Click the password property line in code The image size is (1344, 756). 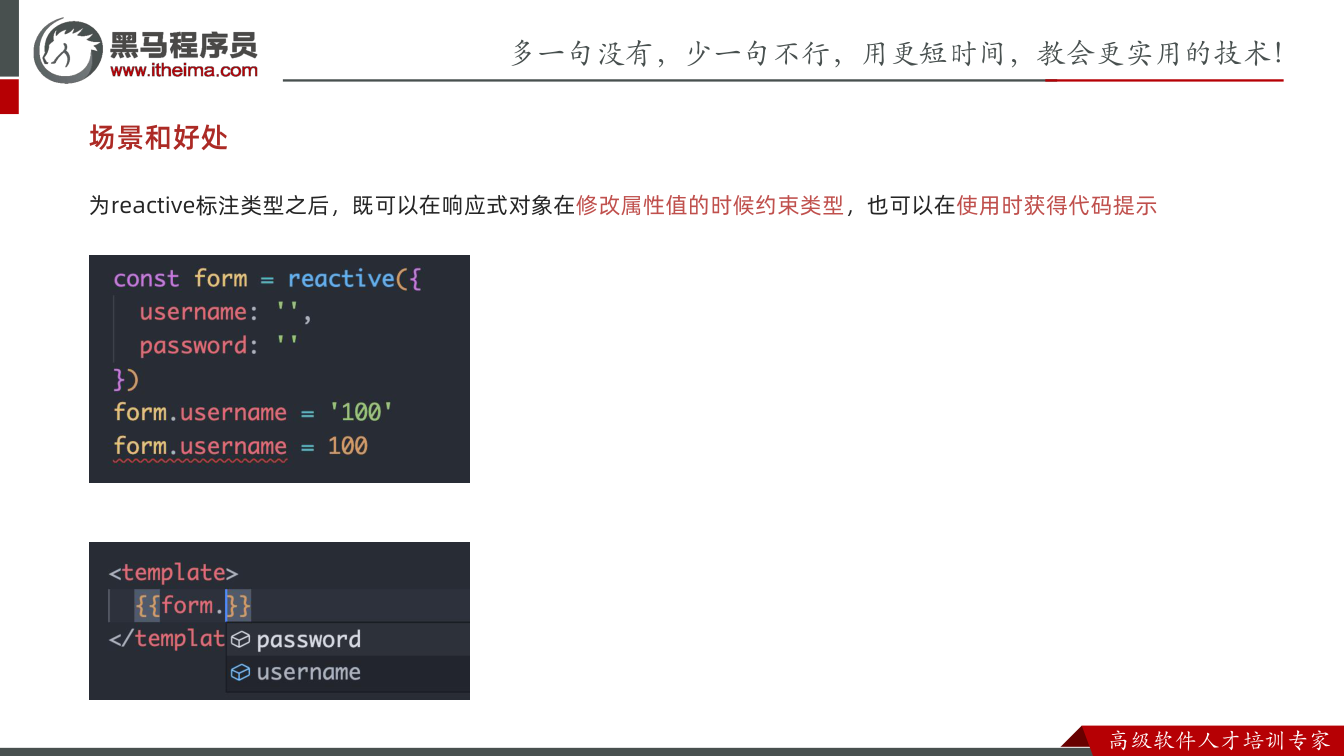pyautogui.click(x=220, y=346)
